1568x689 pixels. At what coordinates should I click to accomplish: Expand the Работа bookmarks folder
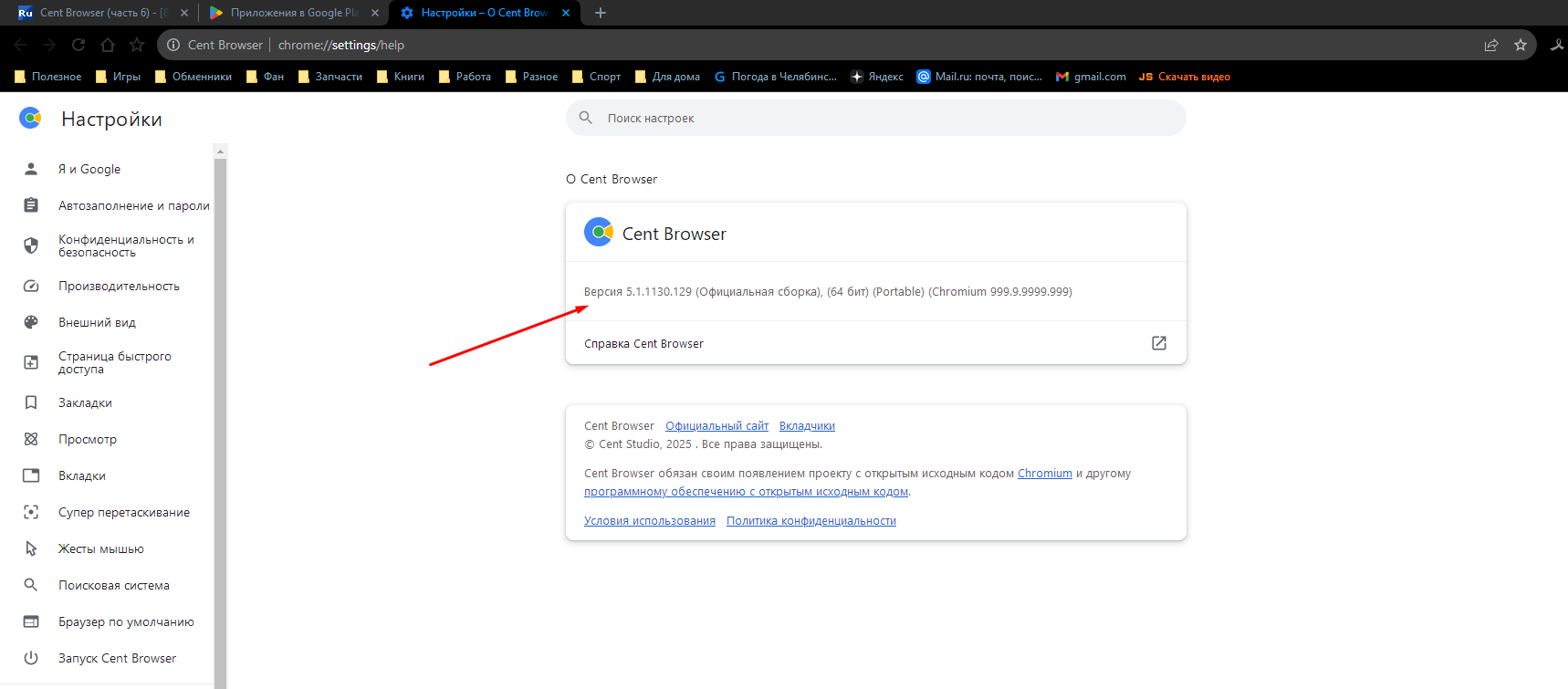click(465, 77)
